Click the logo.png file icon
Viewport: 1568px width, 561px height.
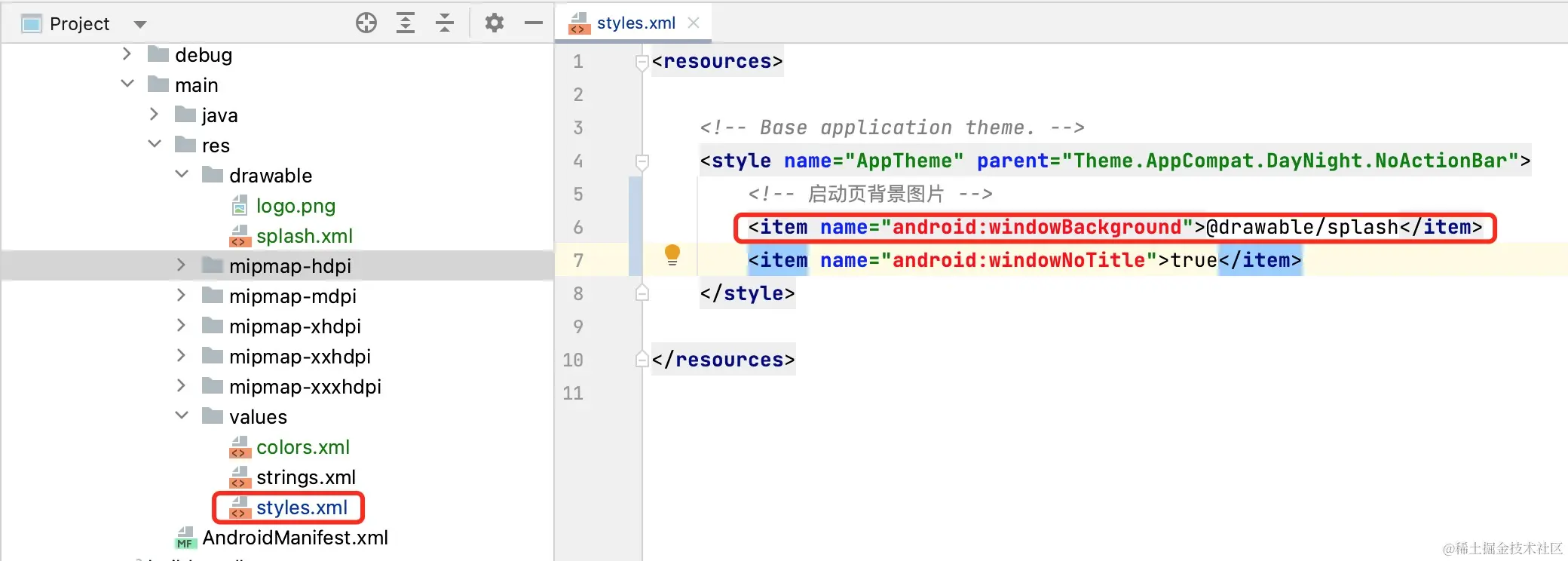[x=240, y=206]
